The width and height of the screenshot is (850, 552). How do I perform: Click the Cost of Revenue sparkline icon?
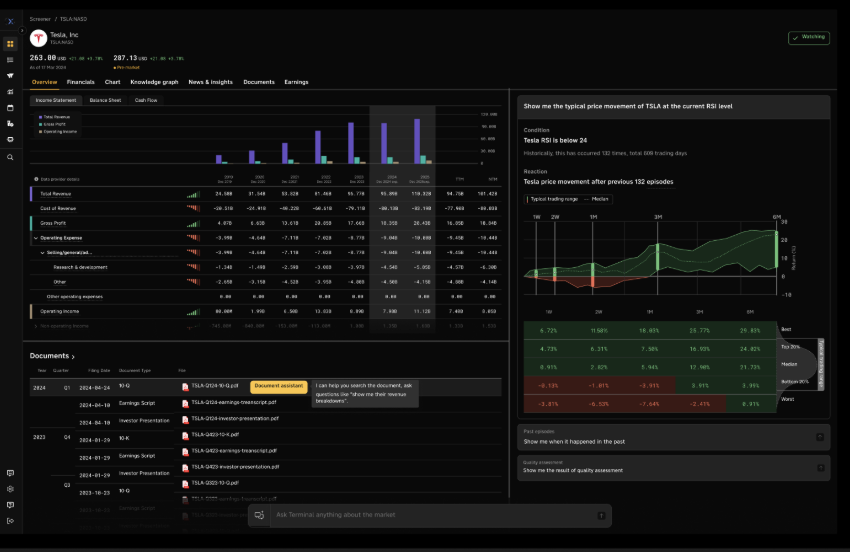click(193, 208)
